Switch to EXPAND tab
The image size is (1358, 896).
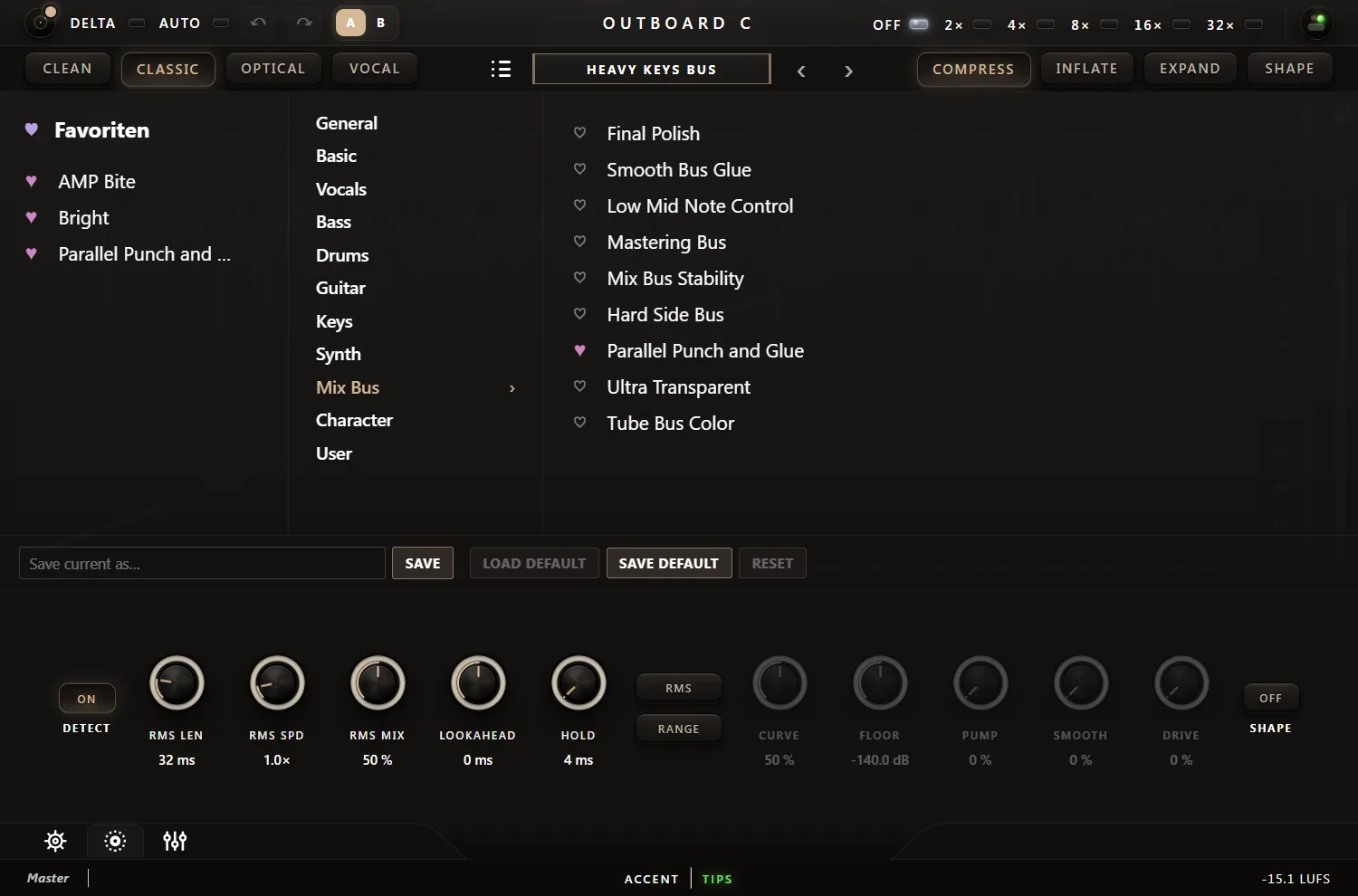tap(1190, 69)
